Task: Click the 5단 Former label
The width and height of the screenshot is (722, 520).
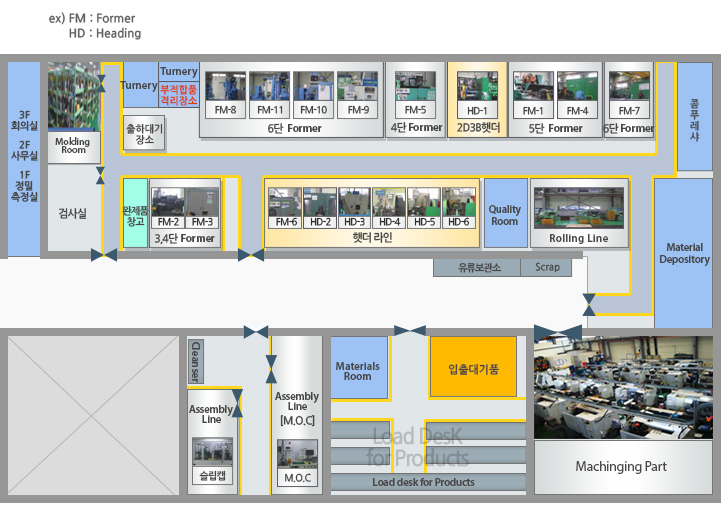Action: click(555, 128)
